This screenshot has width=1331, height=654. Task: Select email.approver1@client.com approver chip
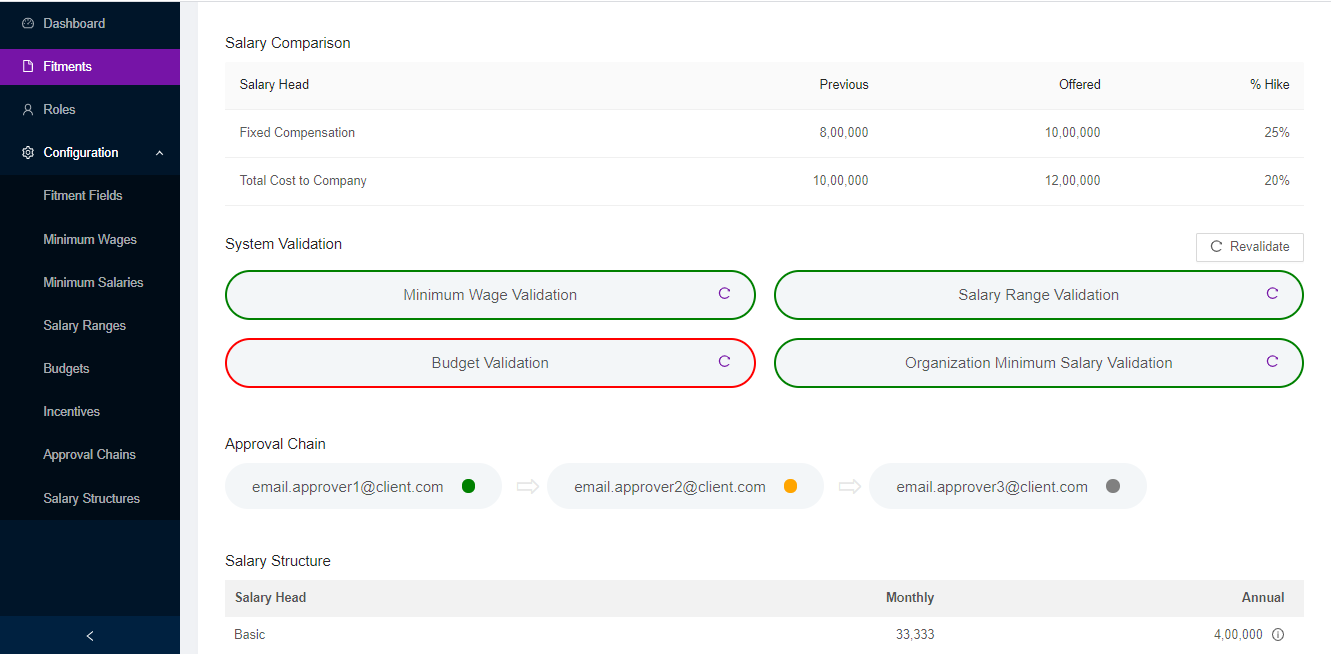click(348, 487)
